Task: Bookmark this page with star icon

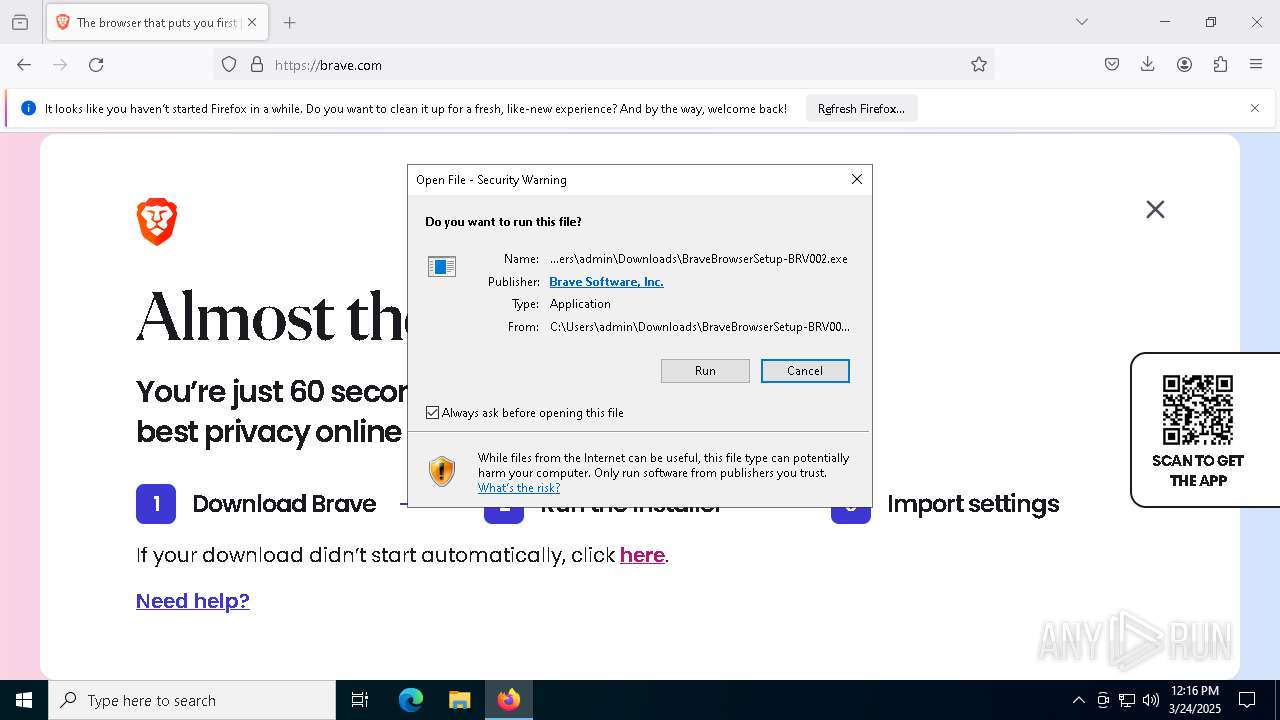Action: point(979,65)
